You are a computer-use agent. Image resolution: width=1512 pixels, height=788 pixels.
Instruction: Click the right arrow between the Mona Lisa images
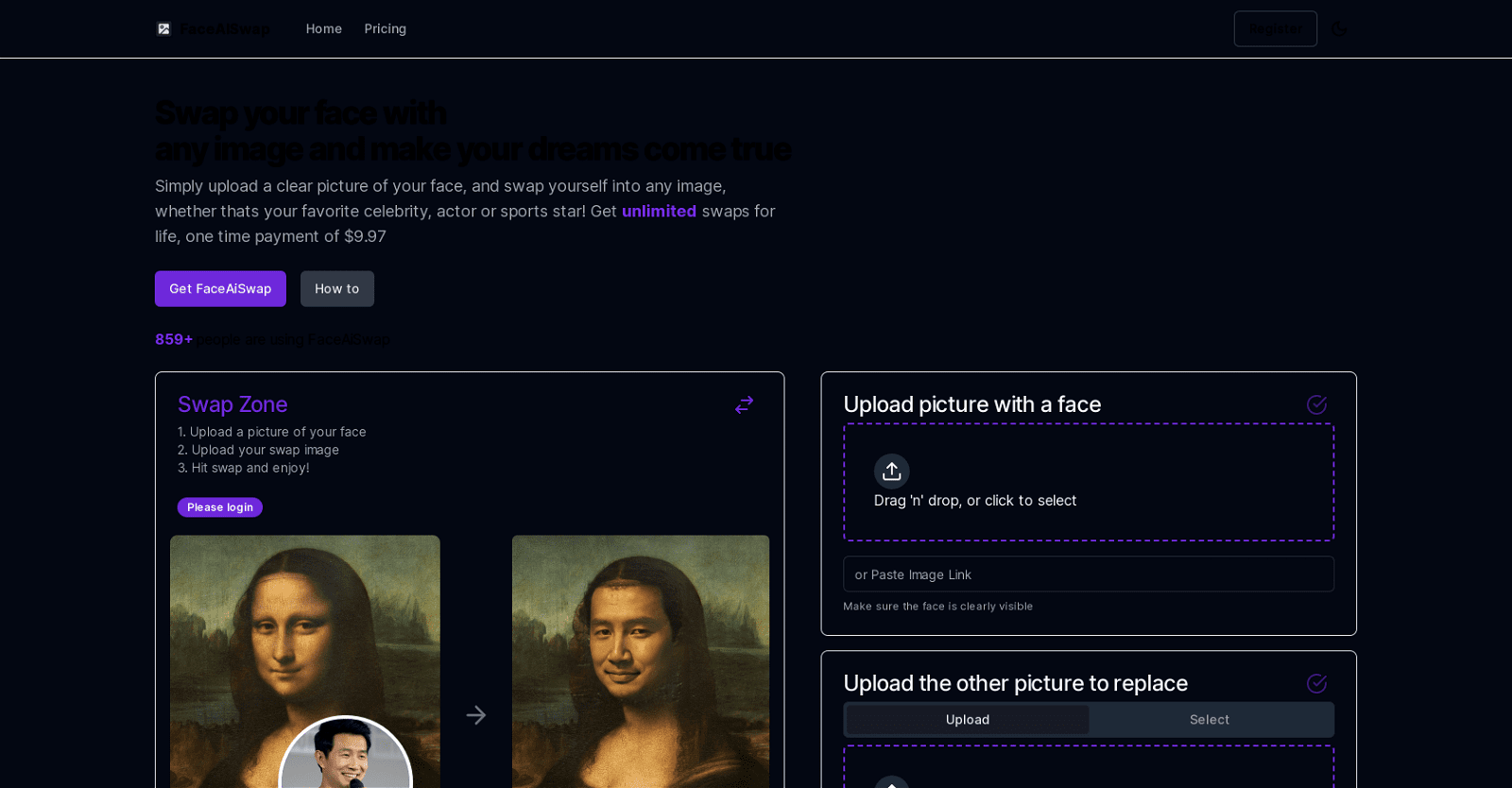coord(476,715)
